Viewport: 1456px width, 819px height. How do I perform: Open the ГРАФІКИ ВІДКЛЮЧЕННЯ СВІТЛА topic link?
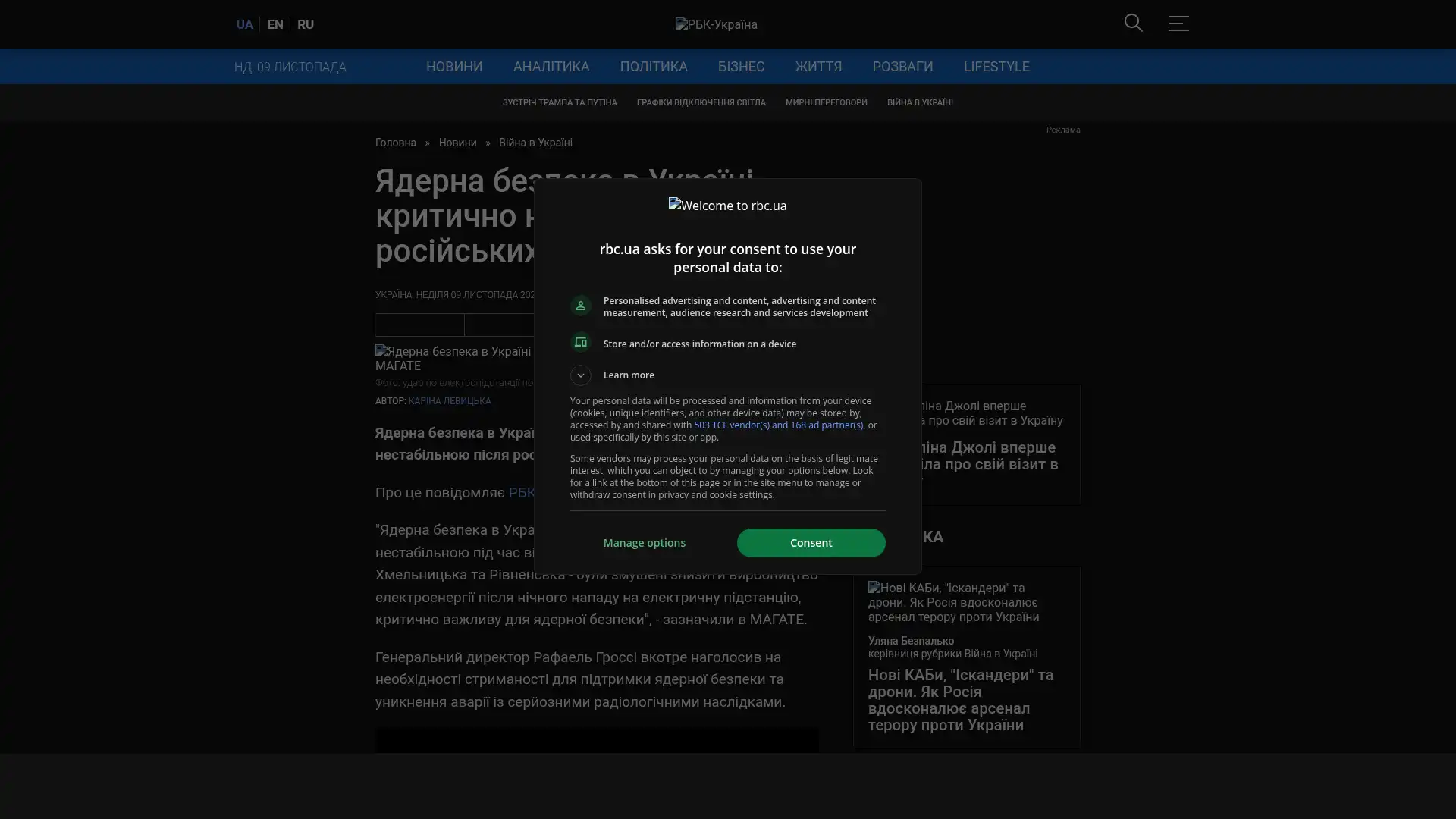[x=701, y=102]
